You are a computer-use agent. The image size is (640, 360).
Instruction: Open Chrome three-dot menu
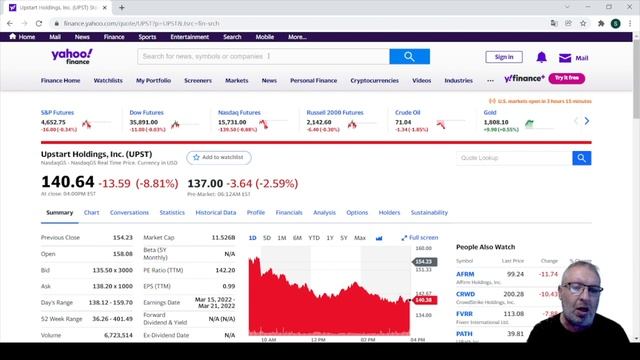(x=630, y=24)
